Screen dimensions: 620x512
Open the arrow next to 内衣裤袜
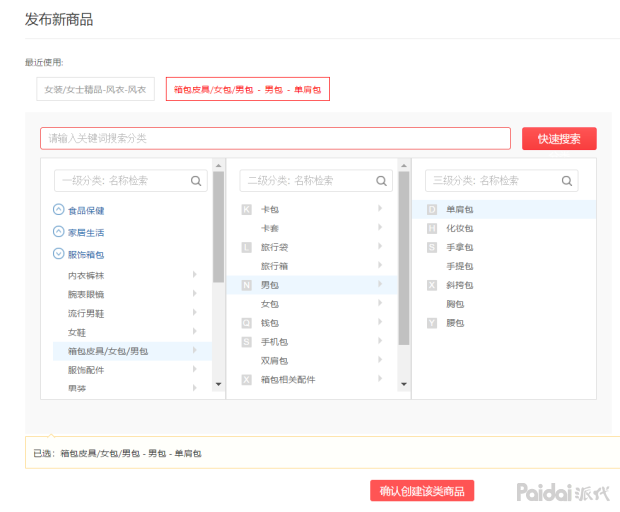point(194,275)
